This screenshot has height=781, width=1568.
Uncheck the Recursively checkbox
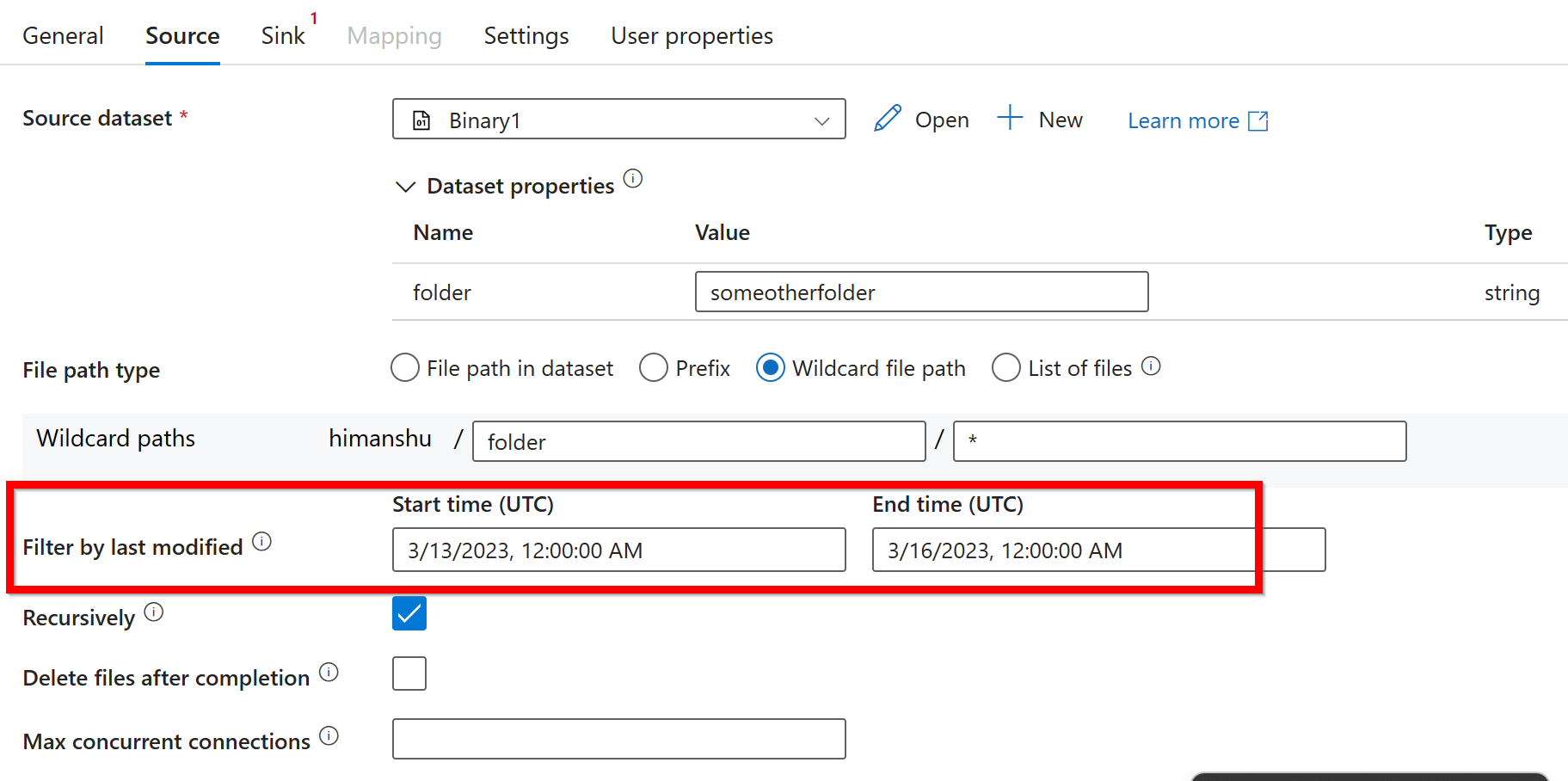coord(409,613)
